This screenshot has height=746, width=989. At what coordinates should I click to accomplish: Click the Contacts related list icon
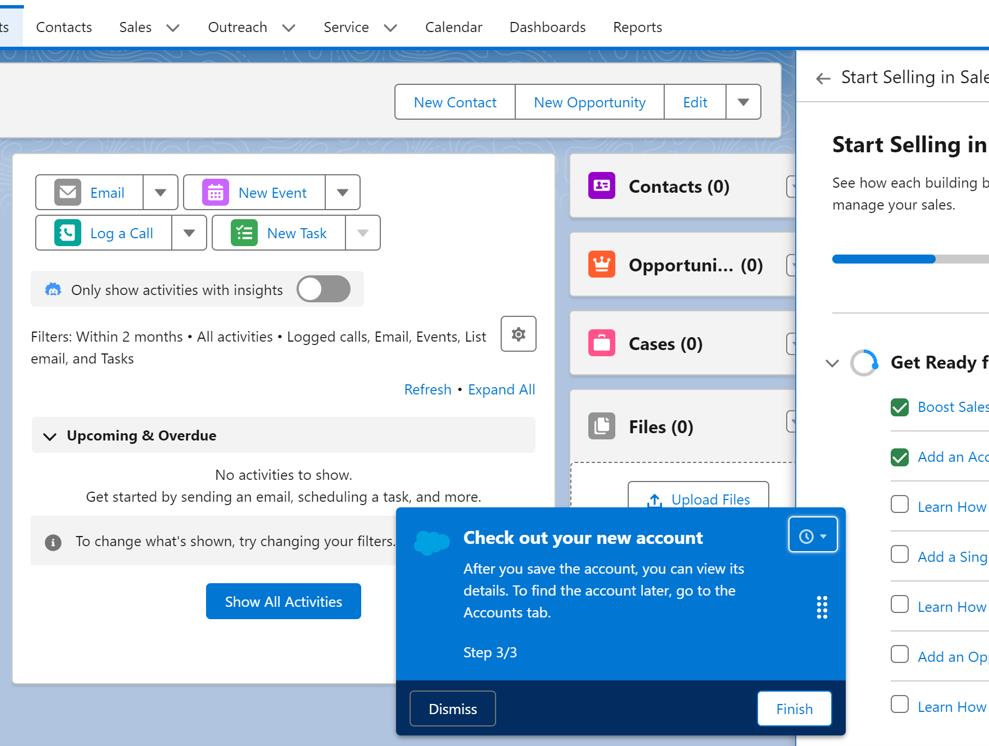click(601, 186)
